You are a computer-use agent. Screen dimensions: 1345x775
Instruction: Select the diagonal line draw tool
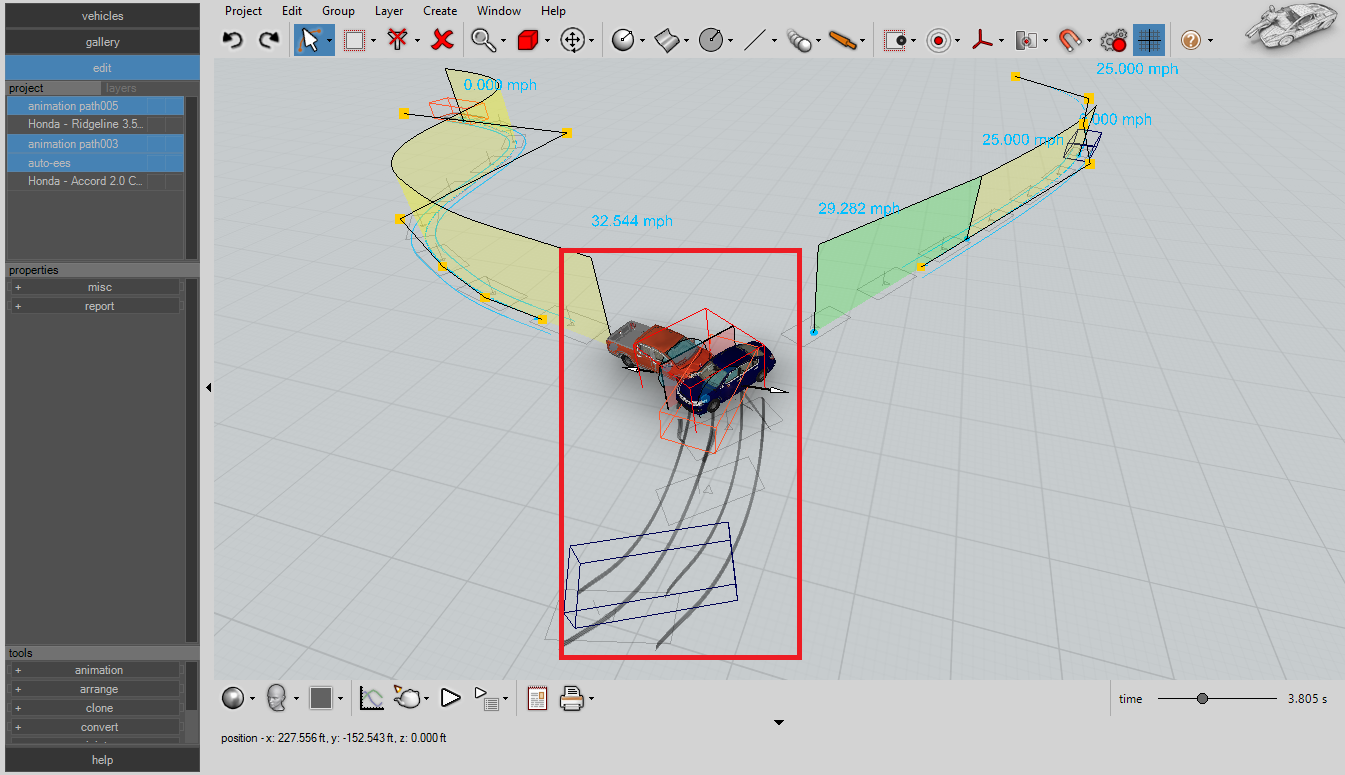point(755,40)
